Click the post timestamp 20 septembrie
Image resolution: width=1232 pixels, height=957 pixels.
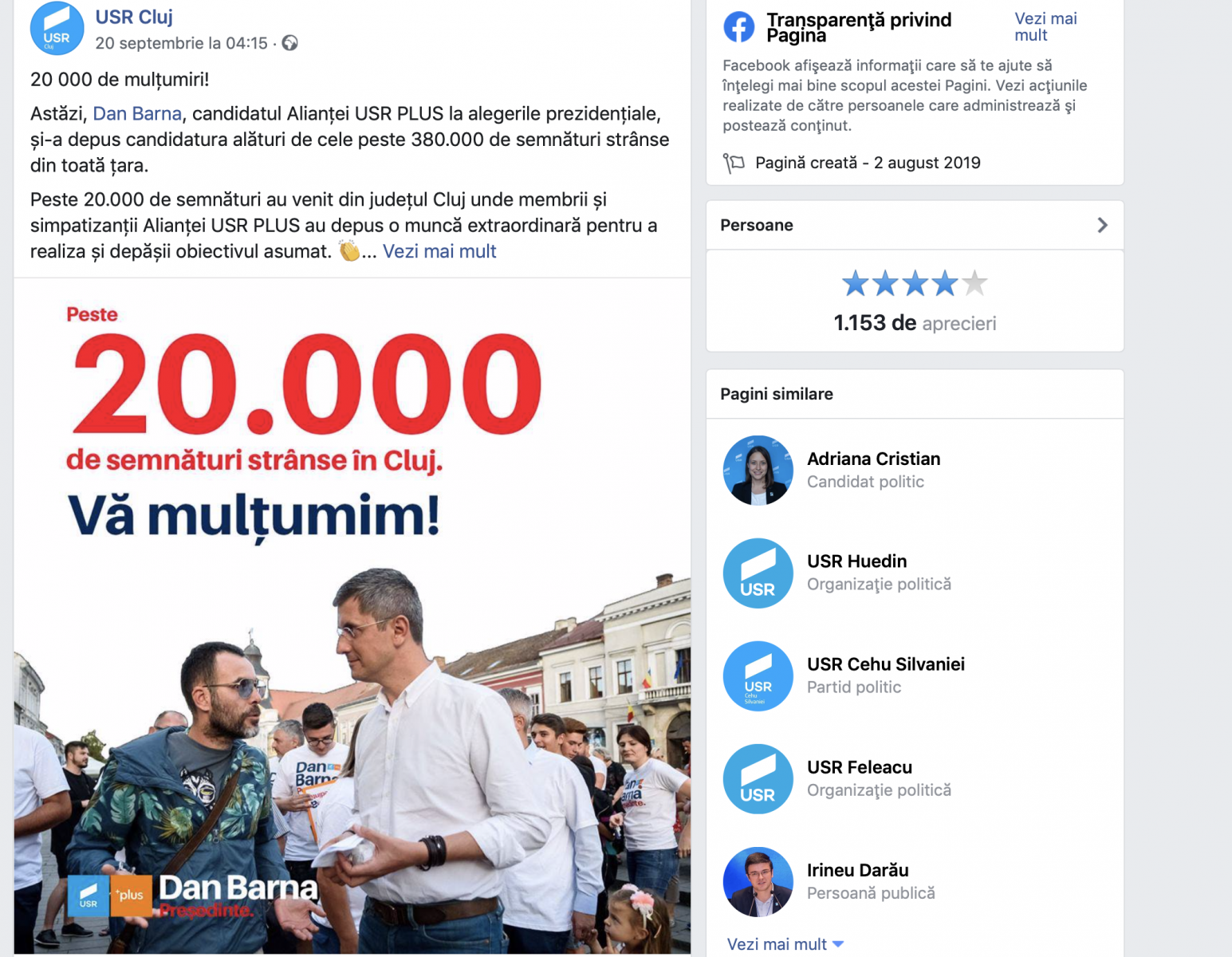(x=181, y=43)
